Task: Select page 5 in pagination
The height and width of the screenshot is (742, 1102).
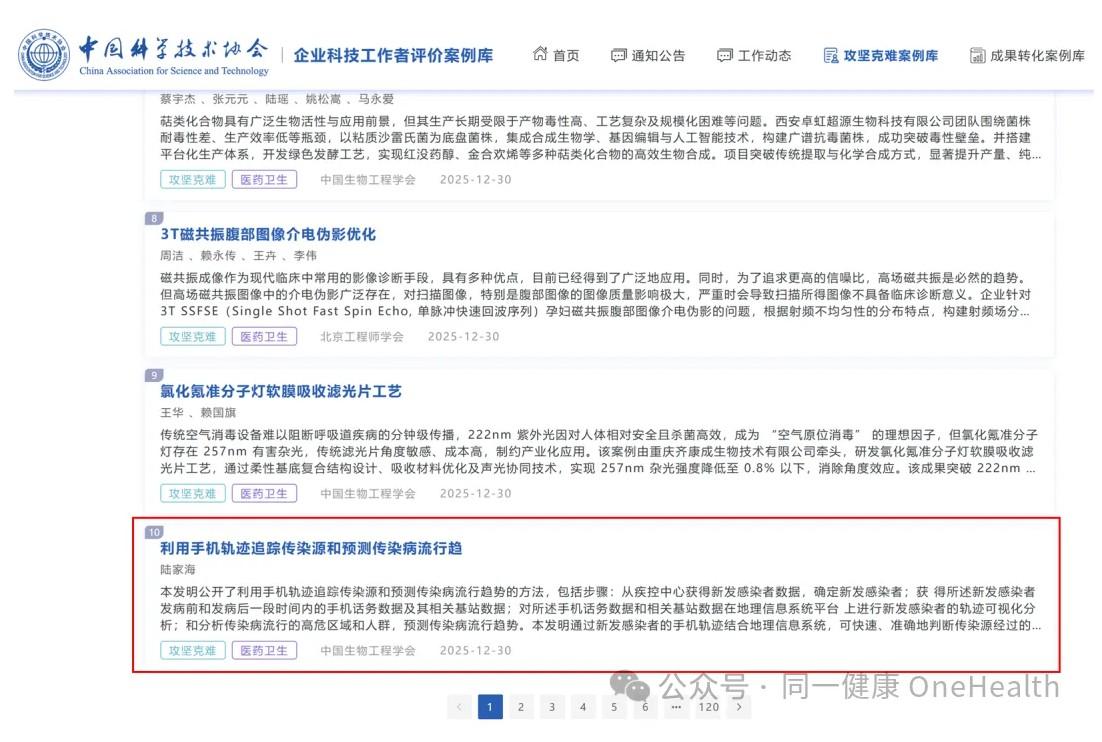Action: [x=614, y=707]
